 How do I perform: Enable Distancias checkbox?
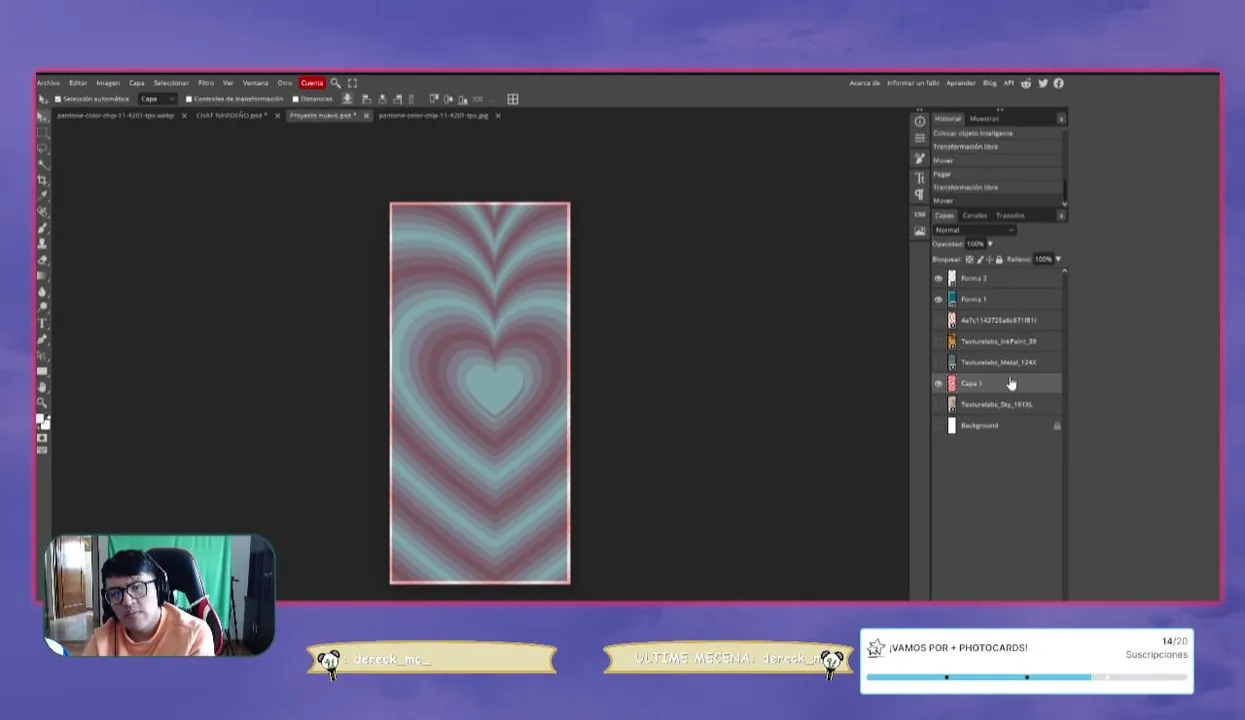tap(296, 99)
